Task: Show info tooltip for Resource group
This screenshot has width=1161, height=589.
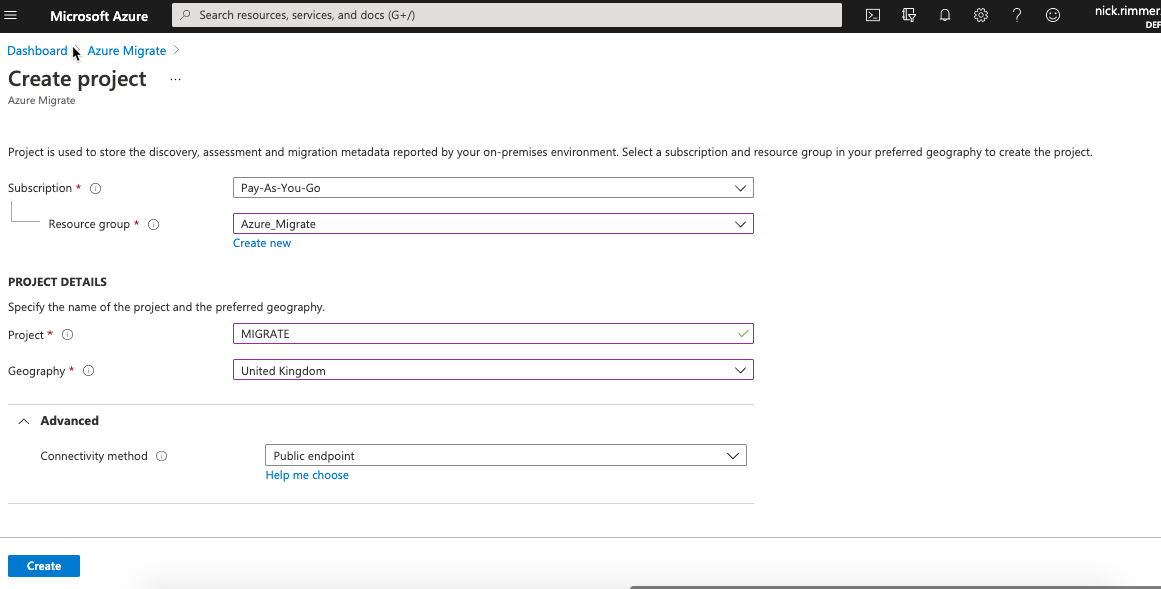Action: [153, 224]
